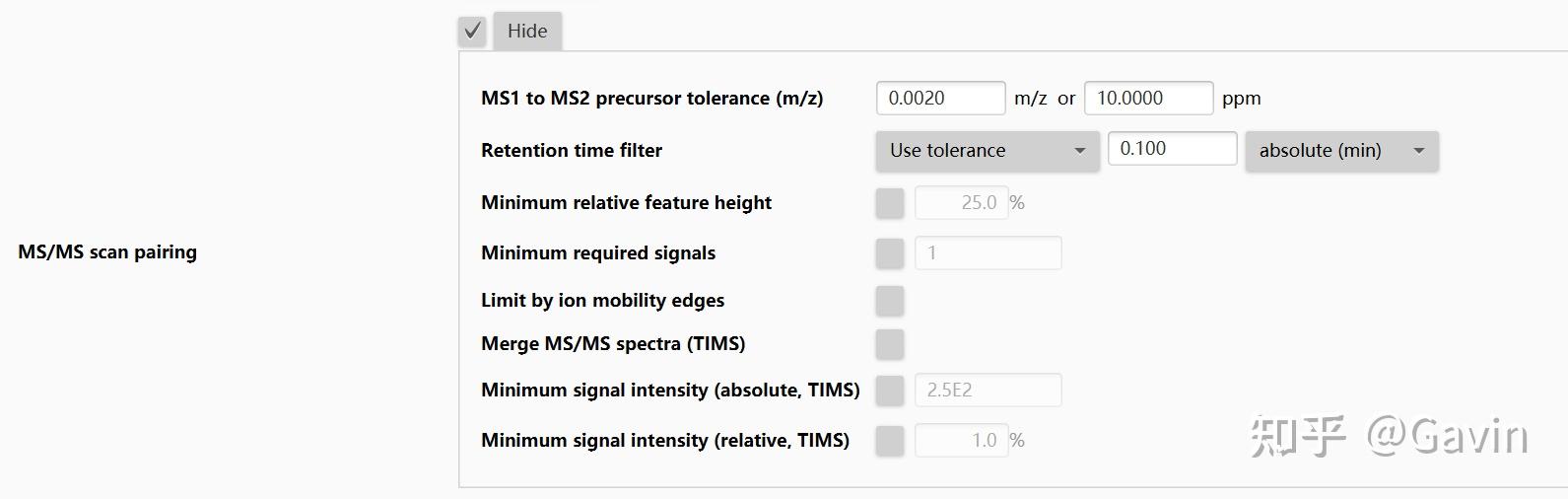
Task: Enable Minimum signal intensity relative TIMS checkbox
Action: 890,441
